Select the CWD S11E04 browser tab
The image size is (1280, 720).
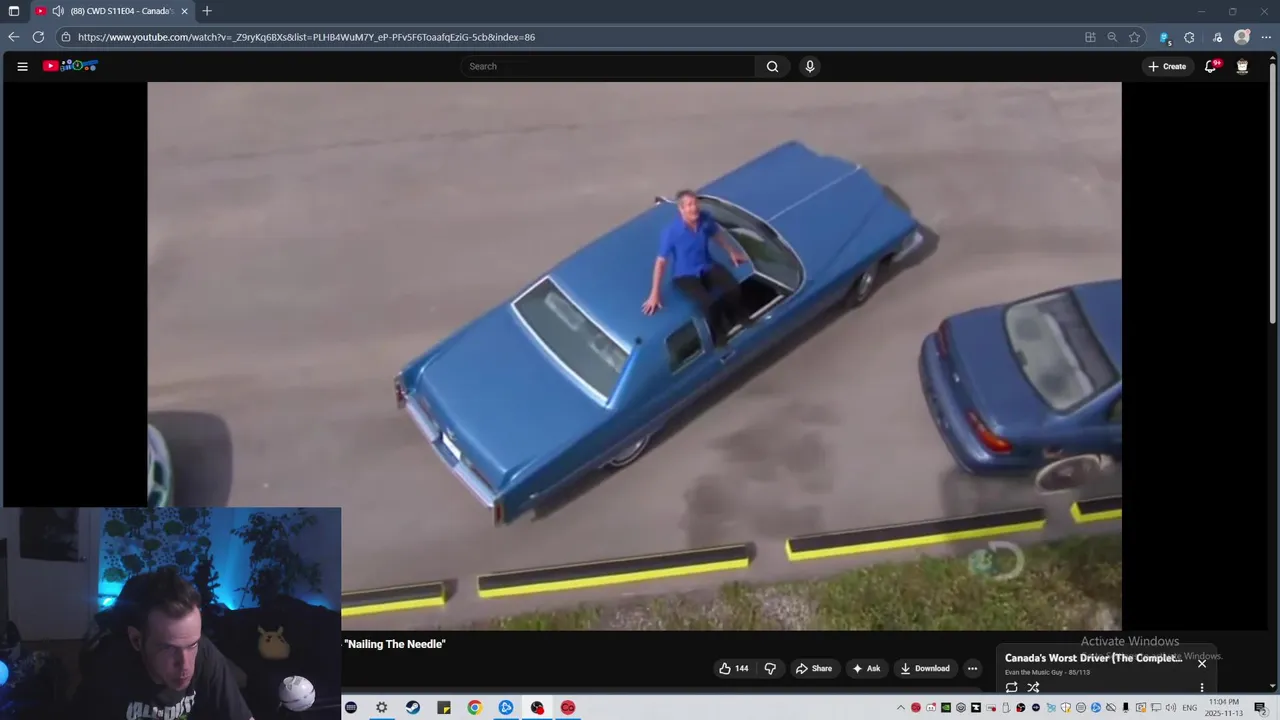(111, 11)
